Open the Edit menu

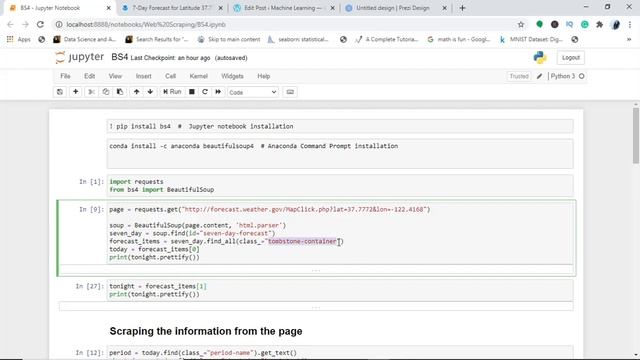click(x=89, y=76)
